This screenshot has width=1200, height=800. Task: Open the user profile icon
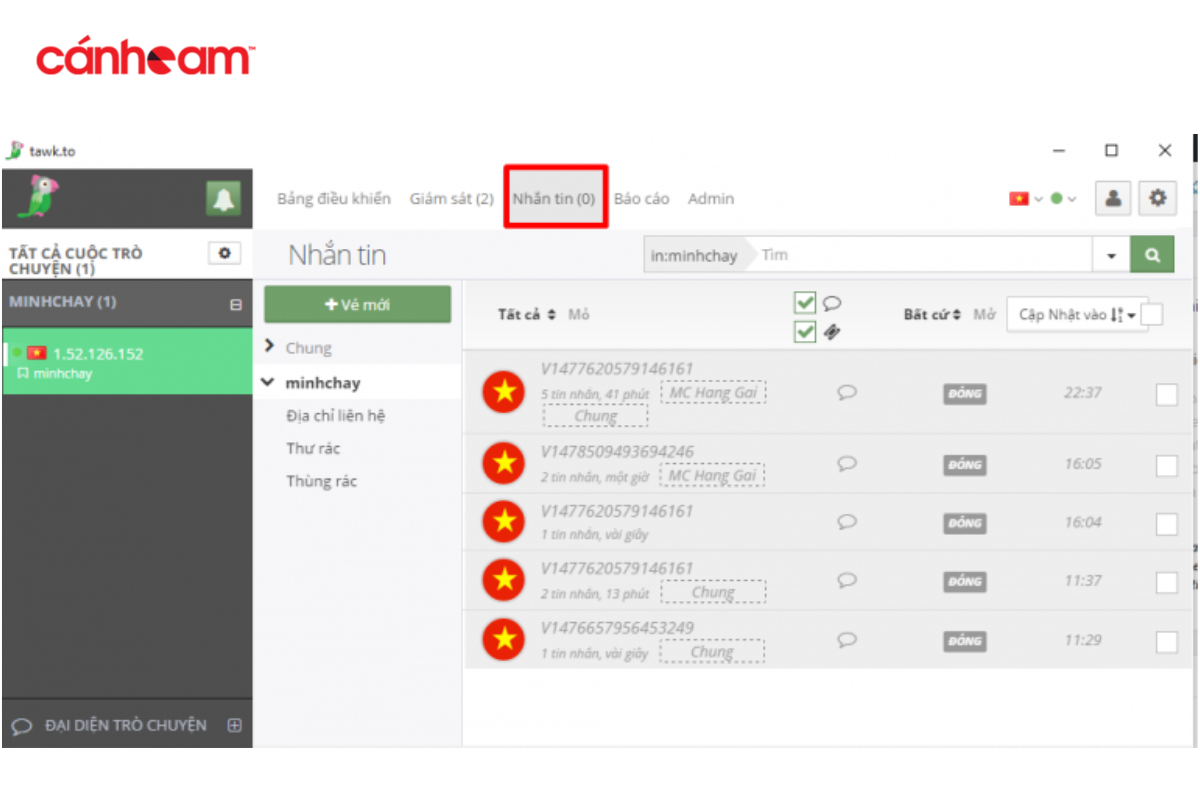pyautogui.click(x=1112, y=198)
